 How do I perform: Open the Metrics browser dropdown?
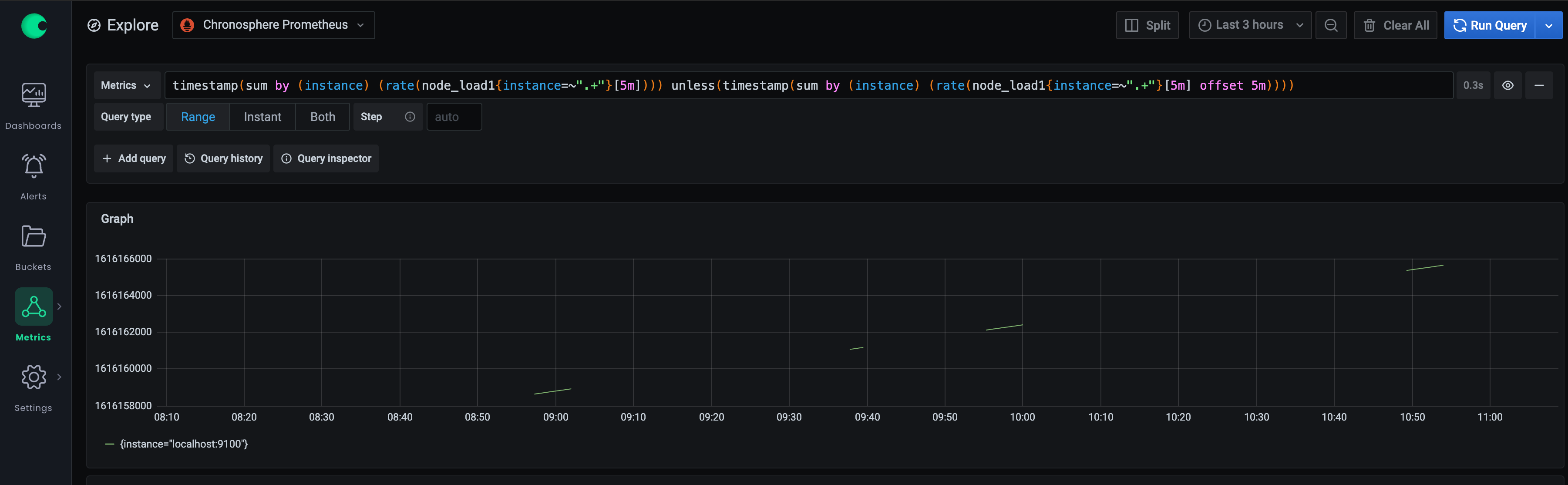pos(127,85)
